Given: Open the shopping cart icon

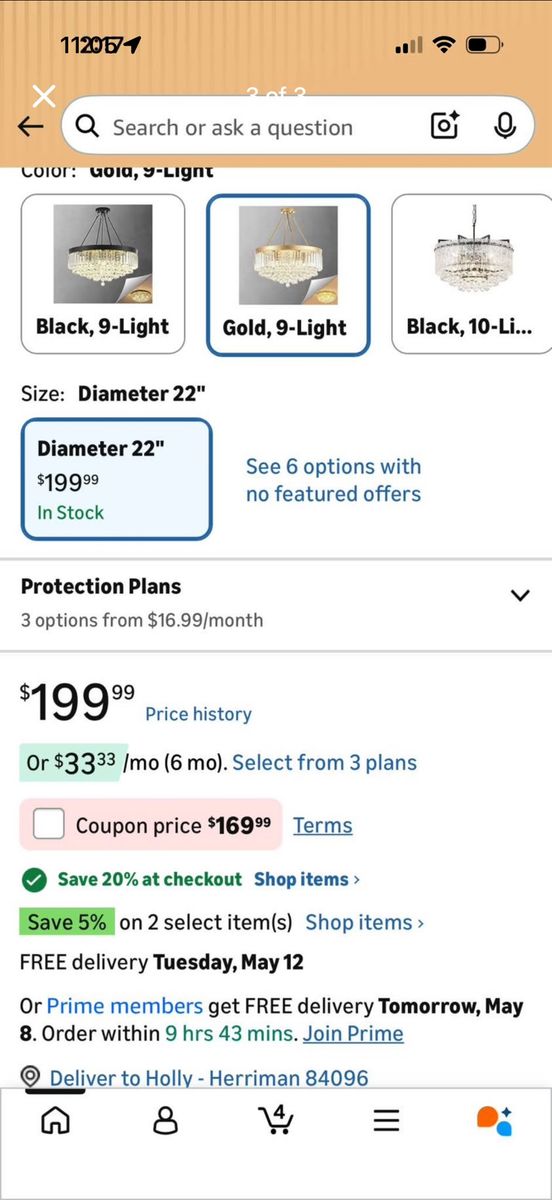Looking at the screenshot, I should click(x=275, y=1118).
